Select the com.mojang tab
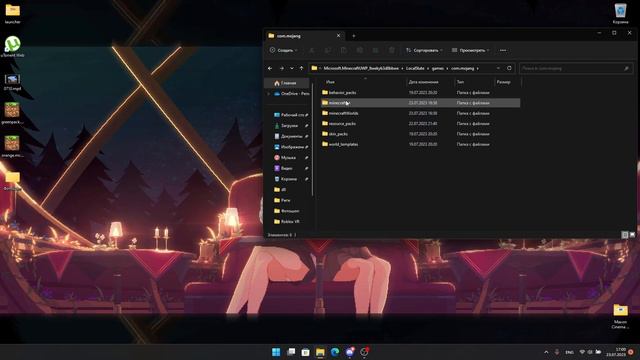 pyautogui.click(x=304, y=36)
